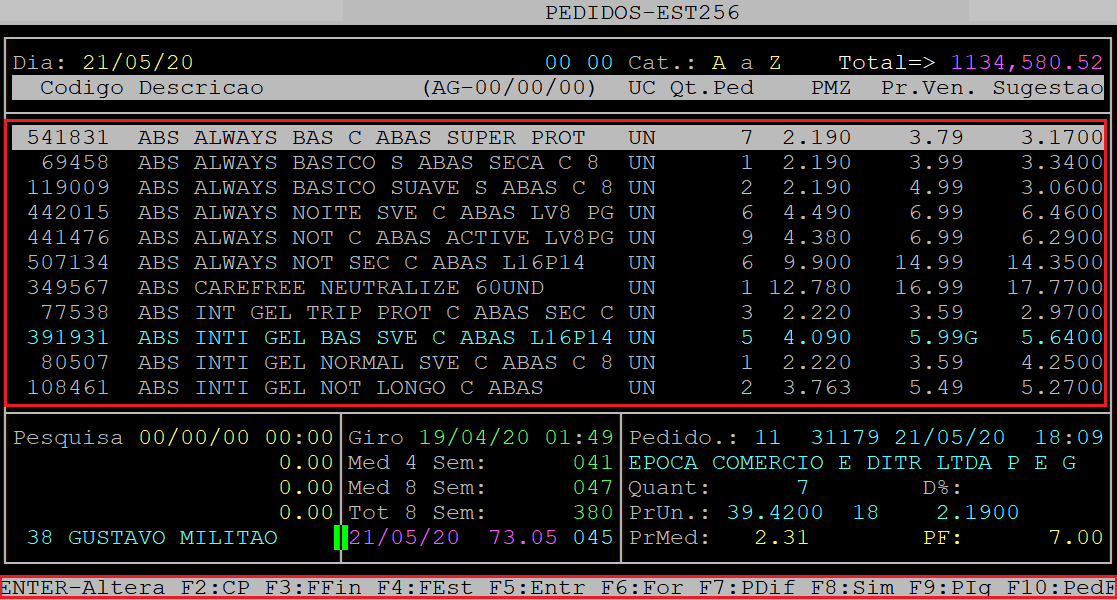Select product row 69458 ALWAYS BASICO SECA

pos(360,162)
